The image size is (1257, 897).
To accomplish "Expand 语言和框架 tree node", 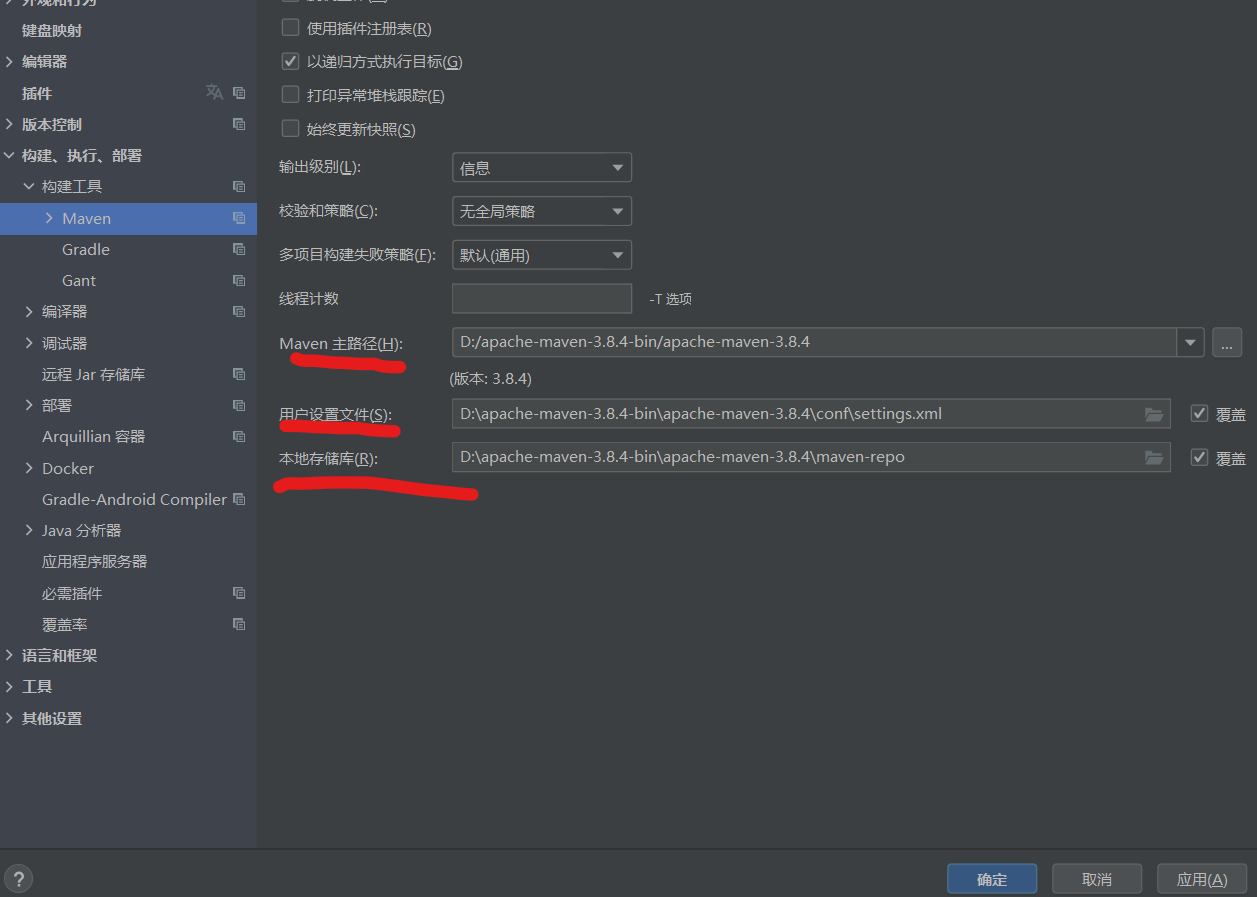I will coord(10,655).
